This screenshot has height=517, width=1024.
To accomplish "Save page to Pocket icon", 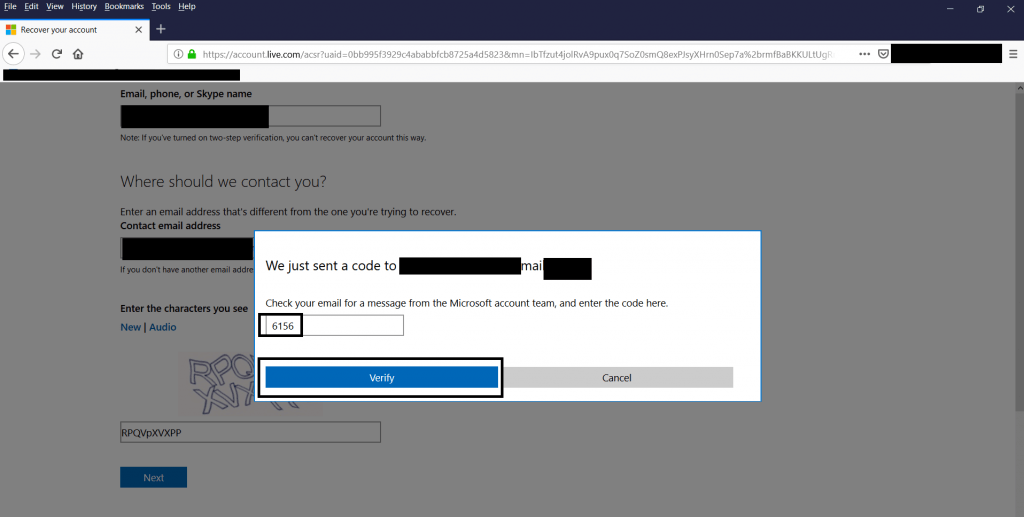I will [x=883, y=54].
